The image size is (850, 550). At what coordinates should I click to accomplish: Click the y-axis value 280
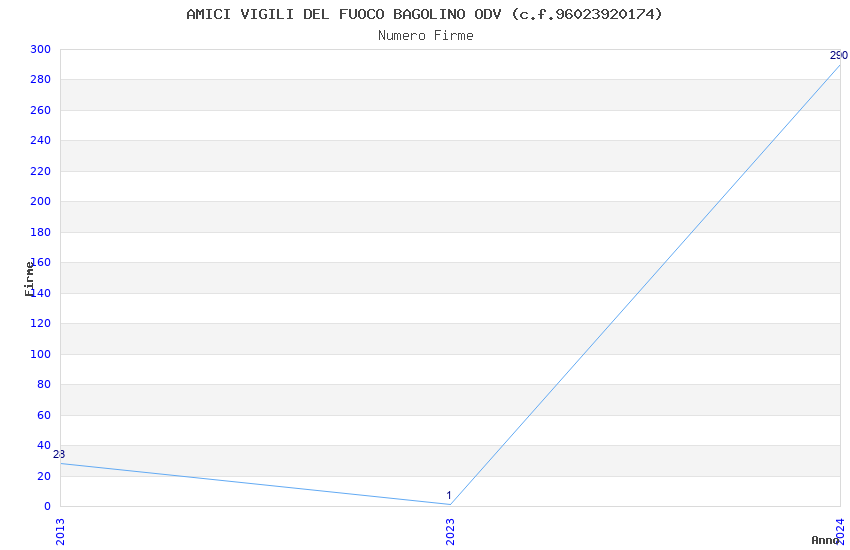41,80
